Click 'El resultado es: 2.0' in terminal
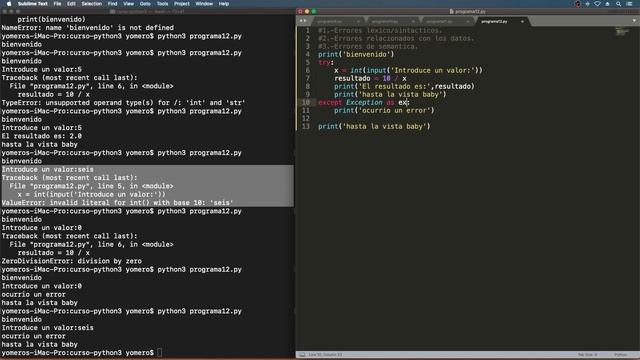Screen dimensions: 640x360 click(42, 136)
